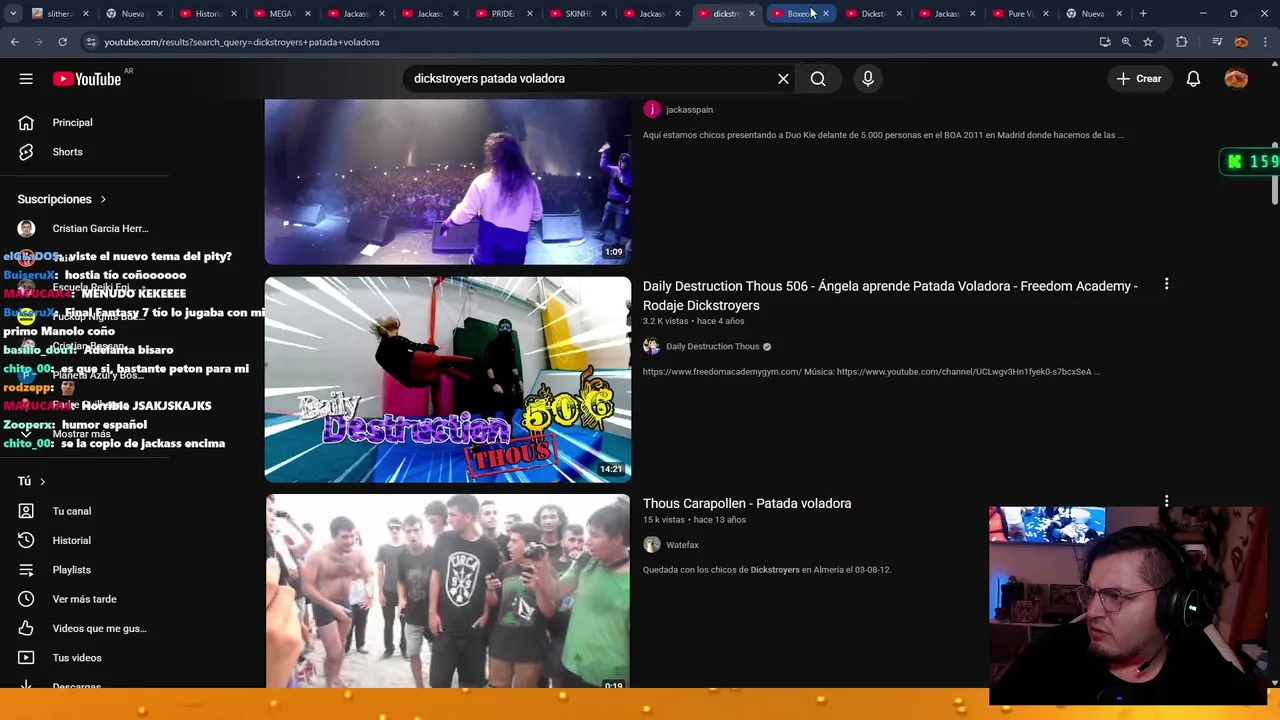Bookmark this page with the star icon
This screenshot has height=720, width=1280.
coord(1148,42)
